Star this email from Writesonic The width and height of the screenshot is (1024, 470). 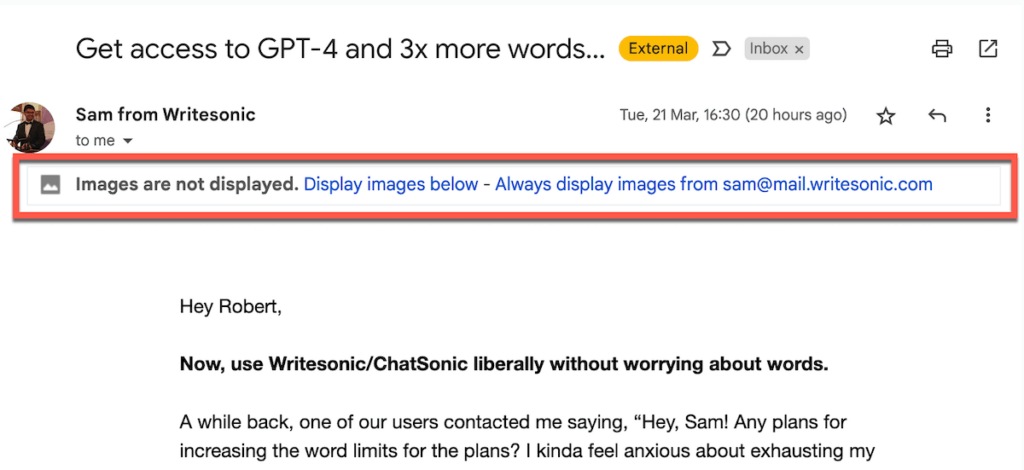pyautogui.click(x=886, y=116)
